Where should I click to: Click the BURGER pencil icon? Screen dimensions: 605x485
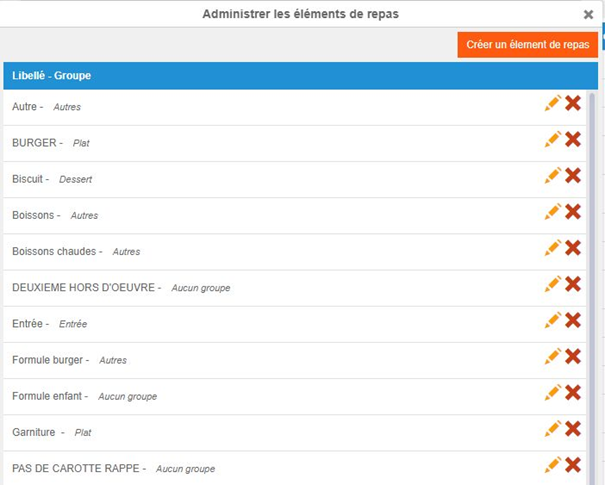[552, 140]
